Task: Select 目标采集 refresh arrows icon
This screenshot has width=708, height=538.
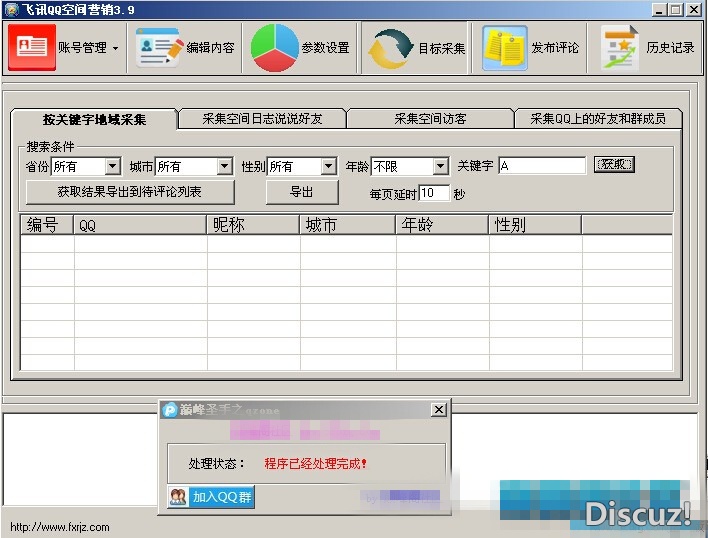Action: click(388, 48)
